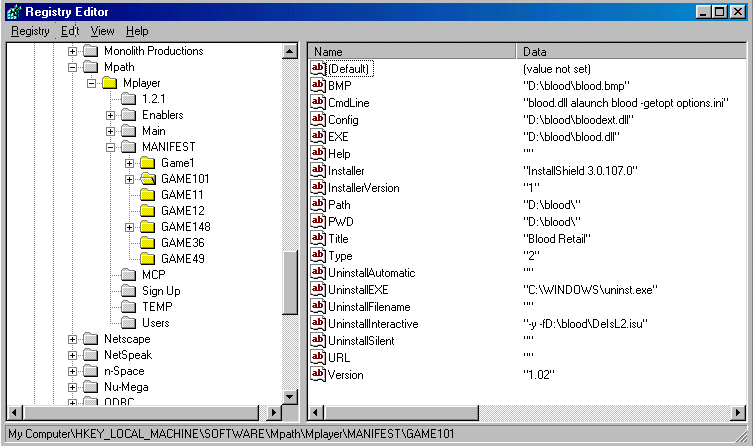
Task: Expand the Enablers key
Action: pos(110,115)
